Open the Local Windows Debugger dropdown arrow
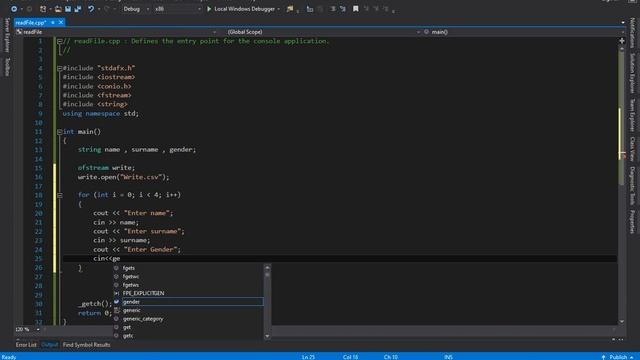 [278, 9]
